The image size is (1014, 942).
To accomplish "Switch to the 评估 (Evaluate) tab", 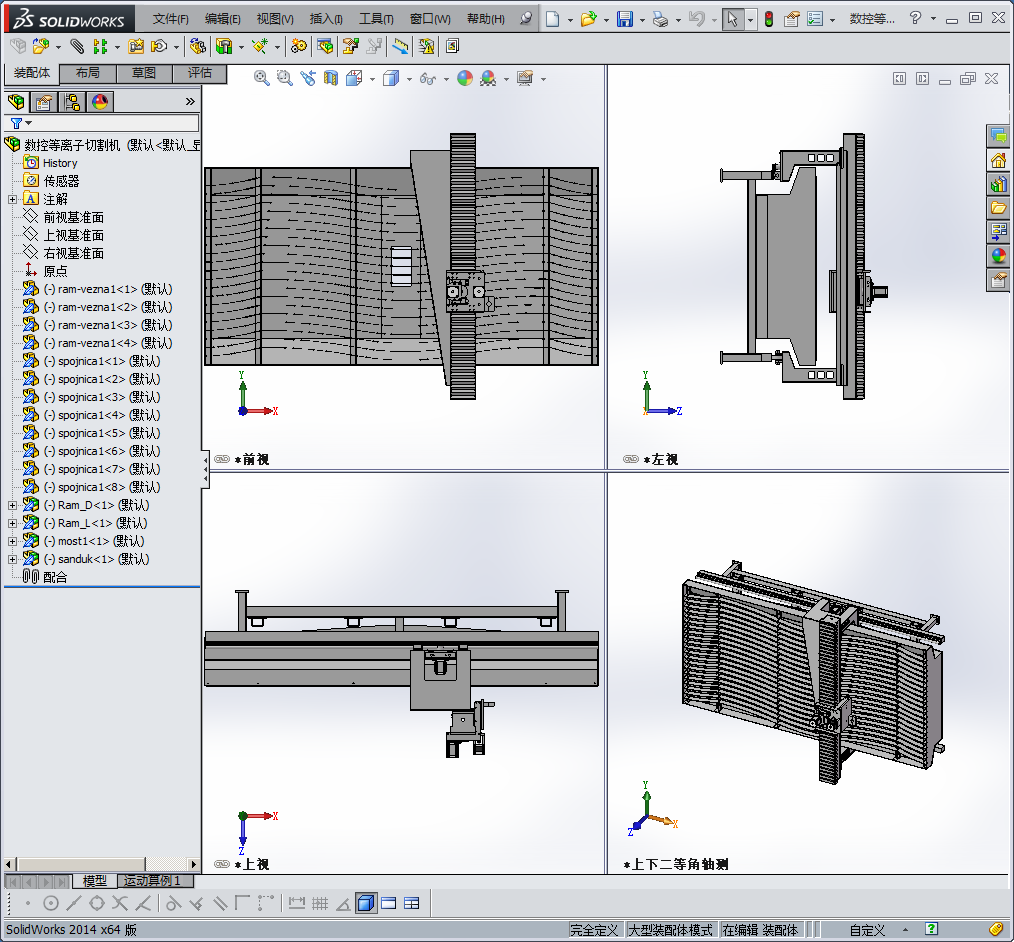I will pyautogui.click(x=200, y=73).
